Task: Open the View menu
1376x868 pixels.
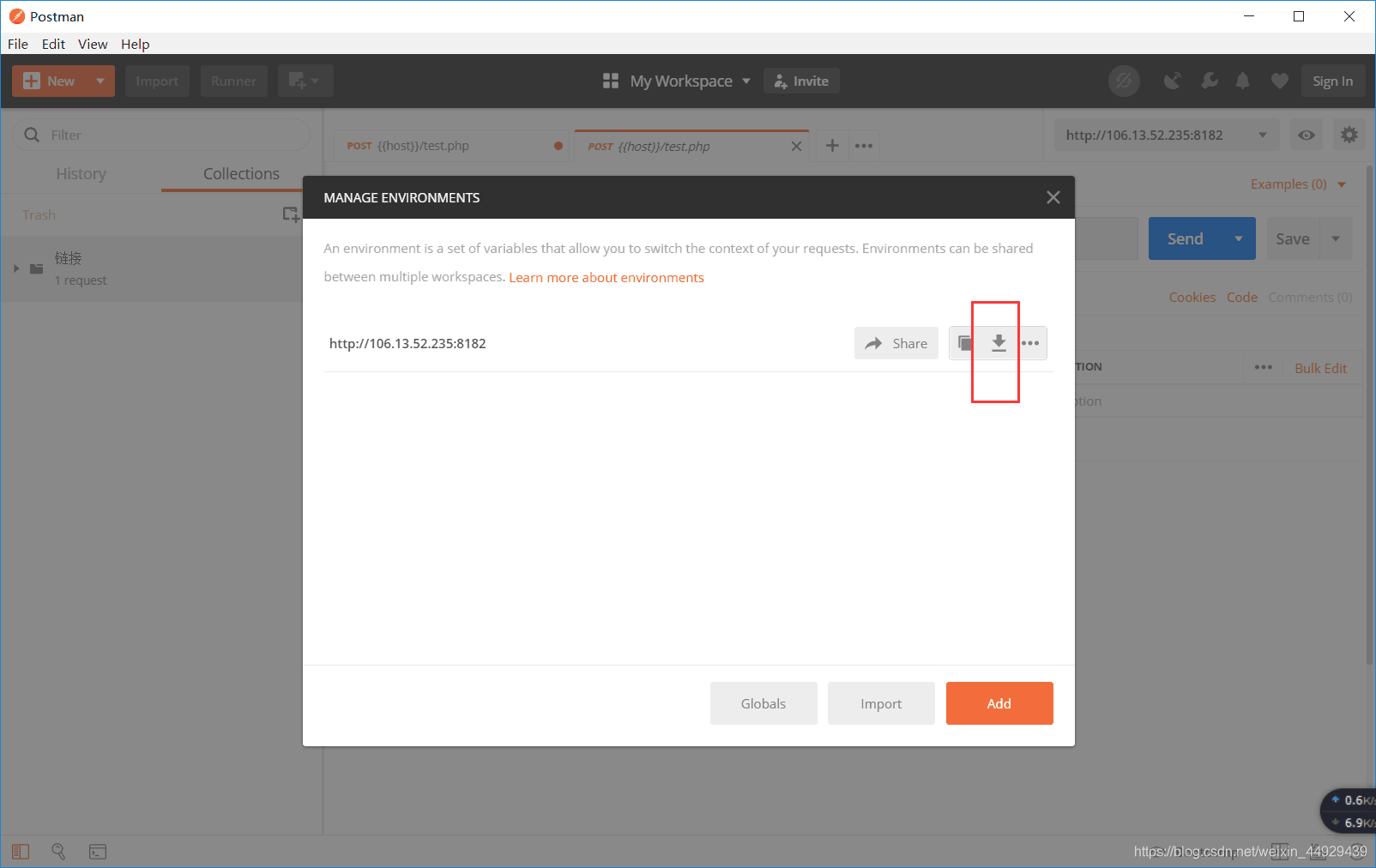Action: pyautogui.click(x=93, y=44)
